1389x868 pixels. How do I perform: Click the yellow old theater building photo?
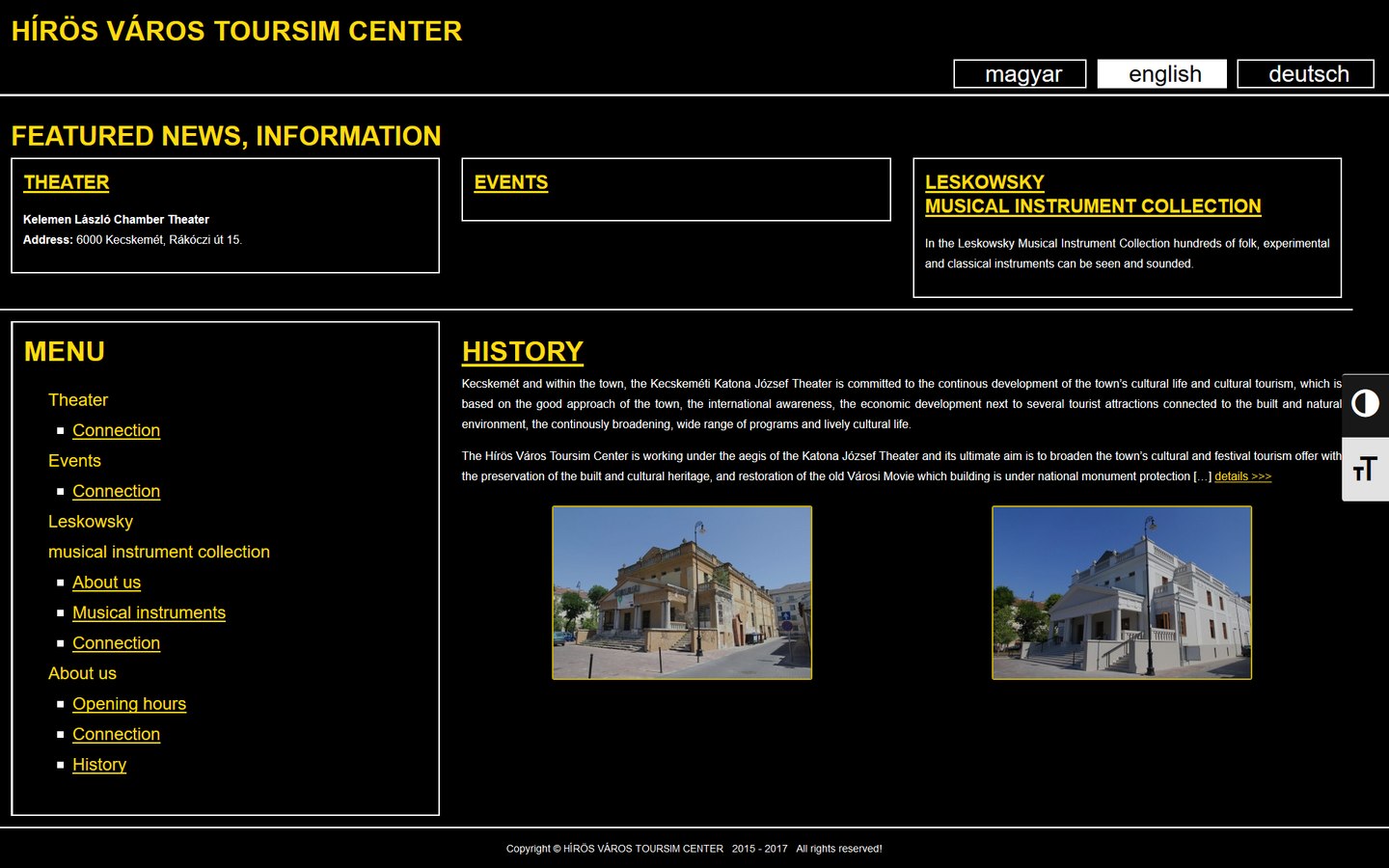point(682,593)
